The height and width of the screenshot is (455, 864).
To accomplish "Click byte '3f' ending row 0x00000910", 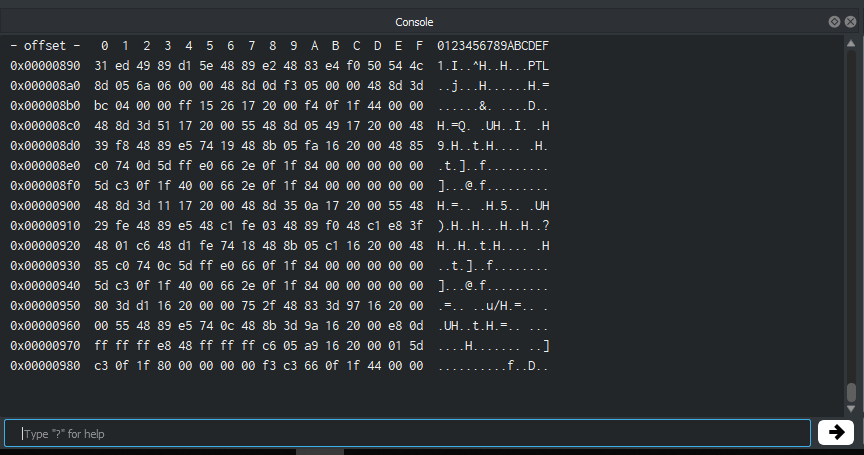I will tap(416, 226).
